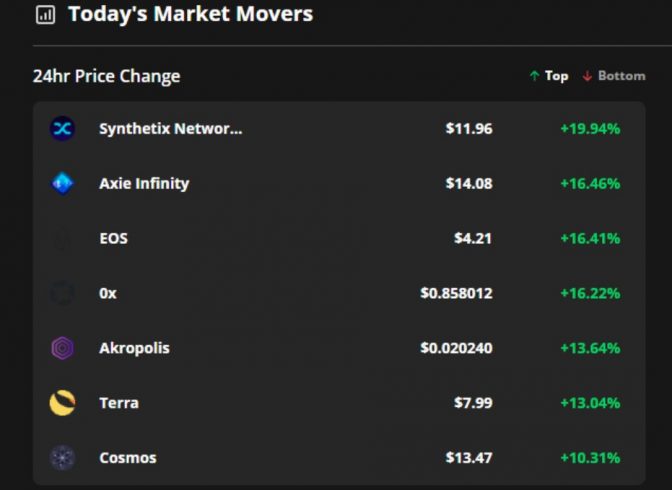Click the Akropolis price $0.020240
The width and height of the screenshot is (672, 490).
pos(456,348)
